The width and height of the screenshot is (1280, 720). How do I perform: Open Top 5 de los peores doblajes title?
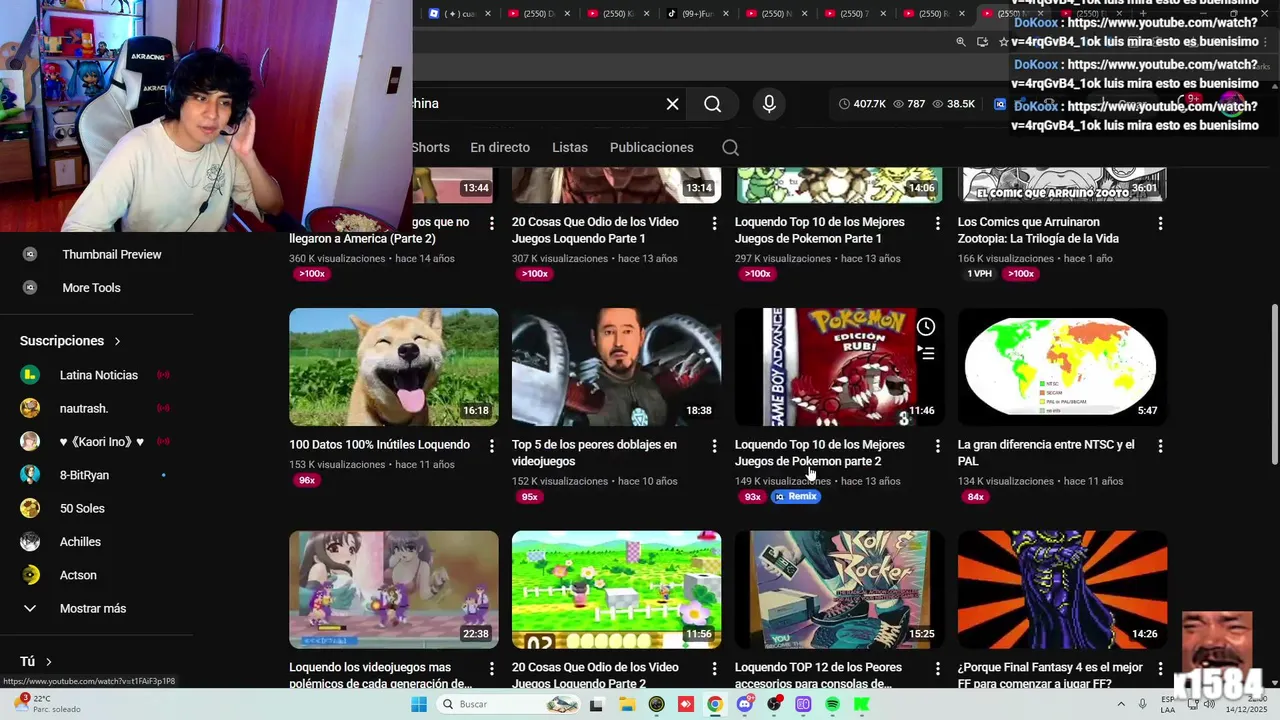pyautogui.click(x=594, y=453)
